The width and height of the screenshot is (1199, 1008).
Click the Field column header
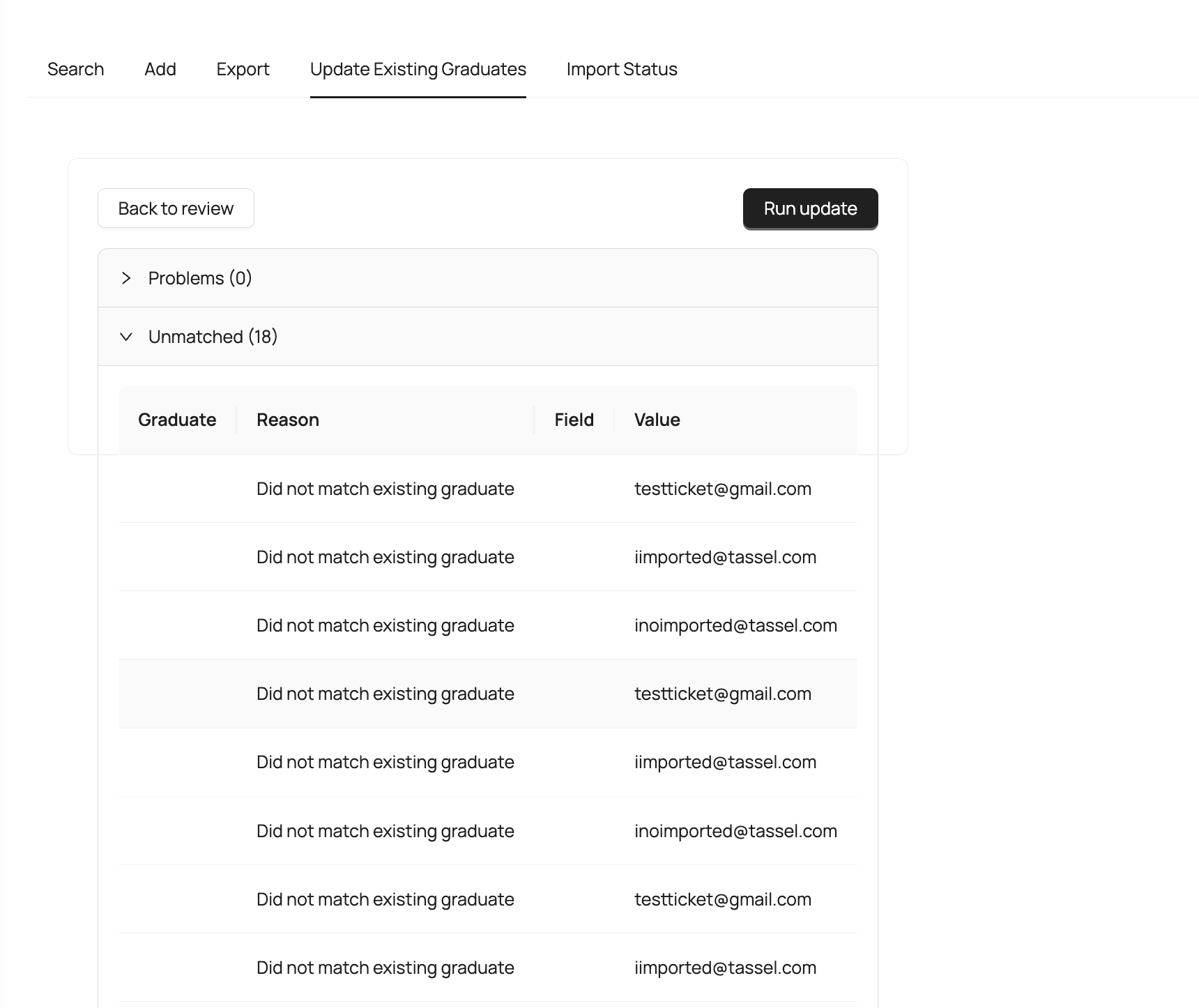574,420
